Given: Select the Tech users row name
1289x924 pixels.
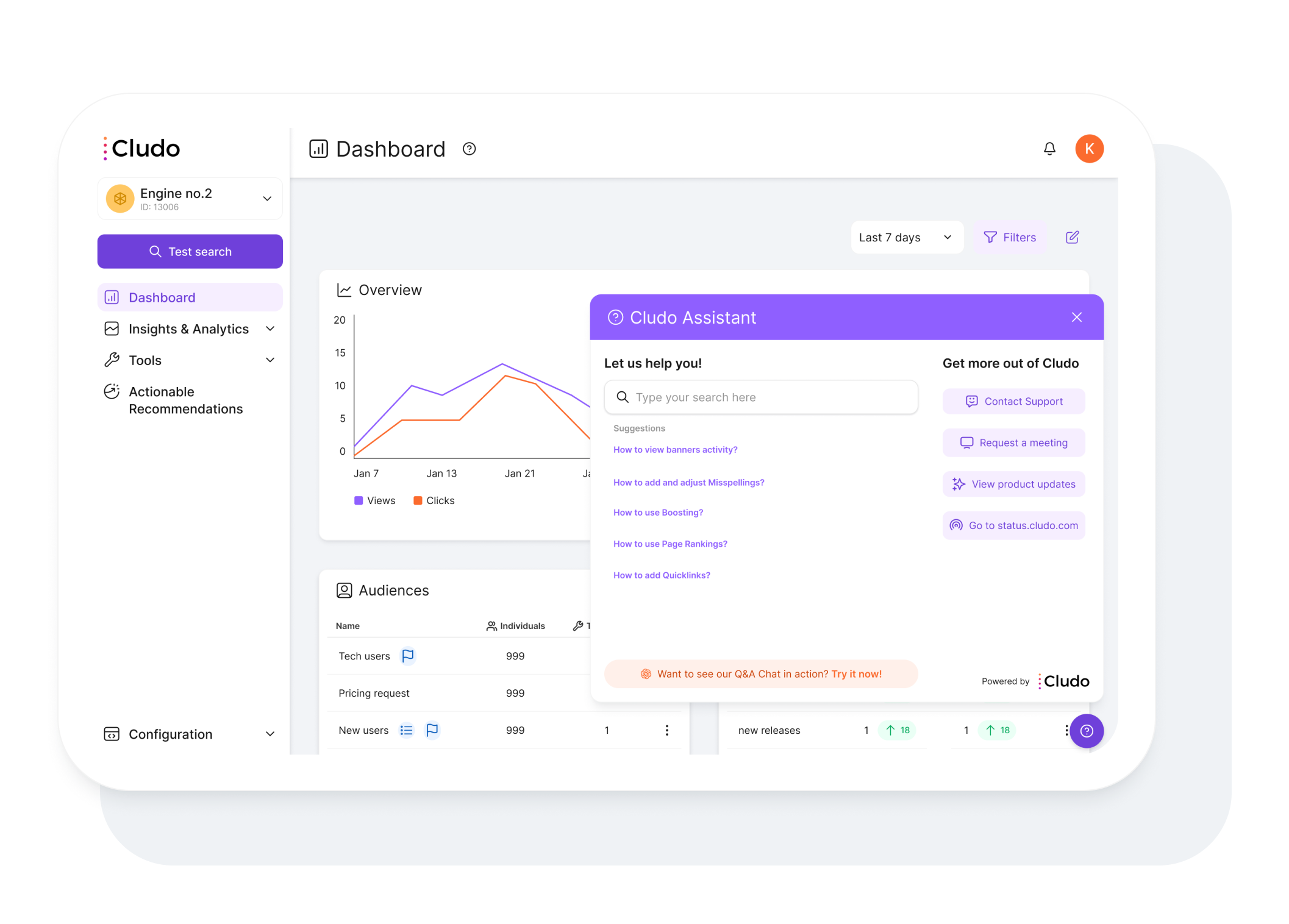Looking at the screenshot, I should pos(364,656).
